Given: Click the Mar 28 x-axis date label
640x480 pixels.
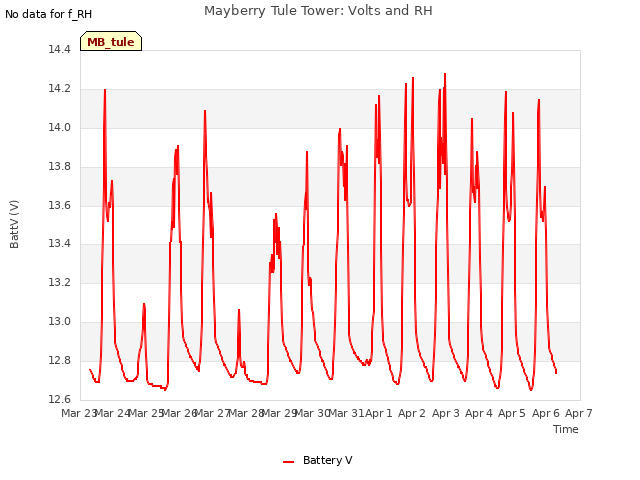Looking at the screenshot, I should point(246,413).
